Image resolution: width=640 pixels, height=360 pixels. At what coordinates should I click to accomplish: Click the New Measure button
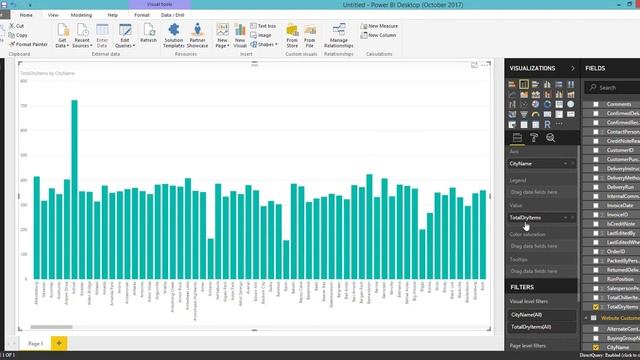tap(379, 26)
